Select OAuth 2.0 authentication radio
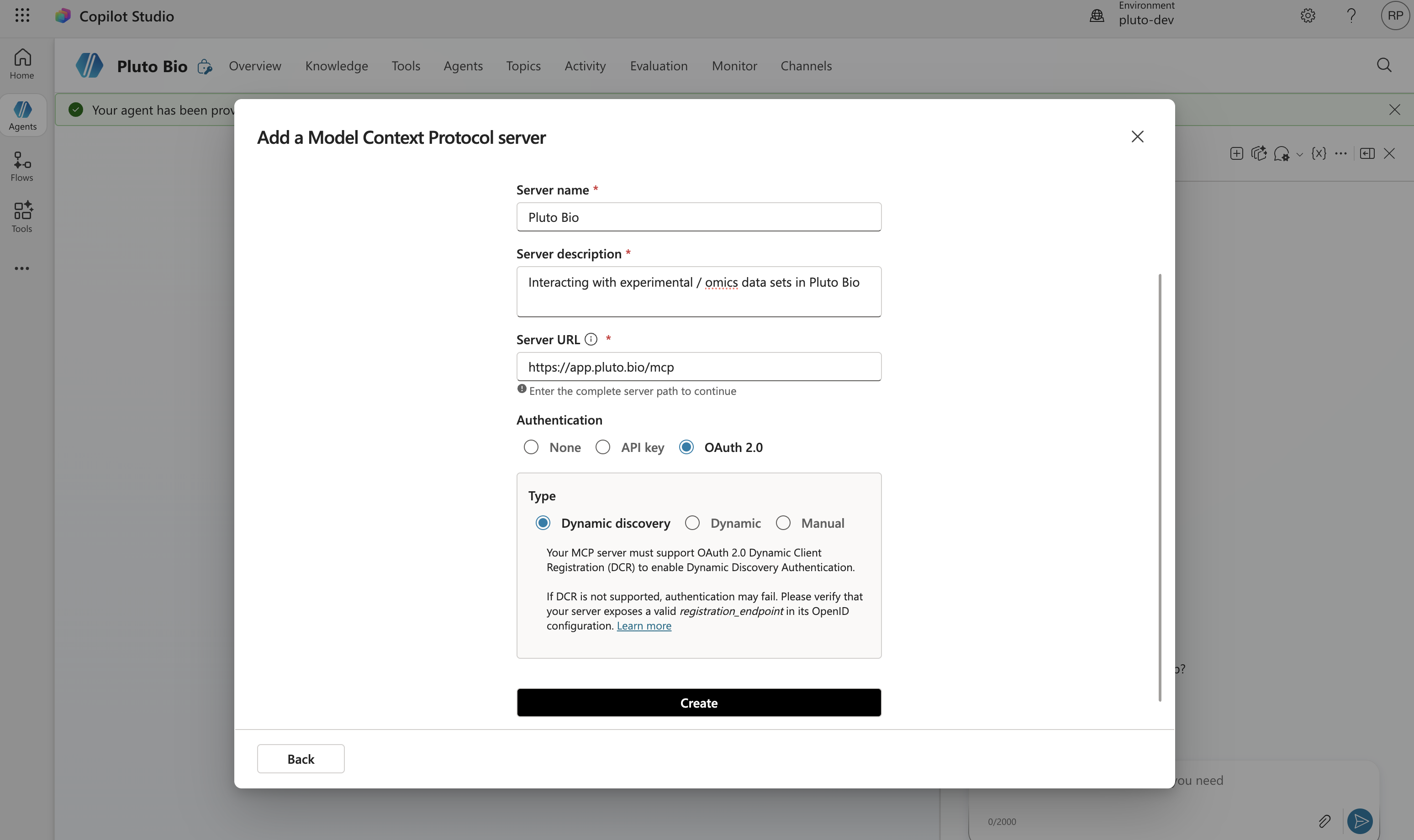The image size is (1414, 840). [686, 447]
